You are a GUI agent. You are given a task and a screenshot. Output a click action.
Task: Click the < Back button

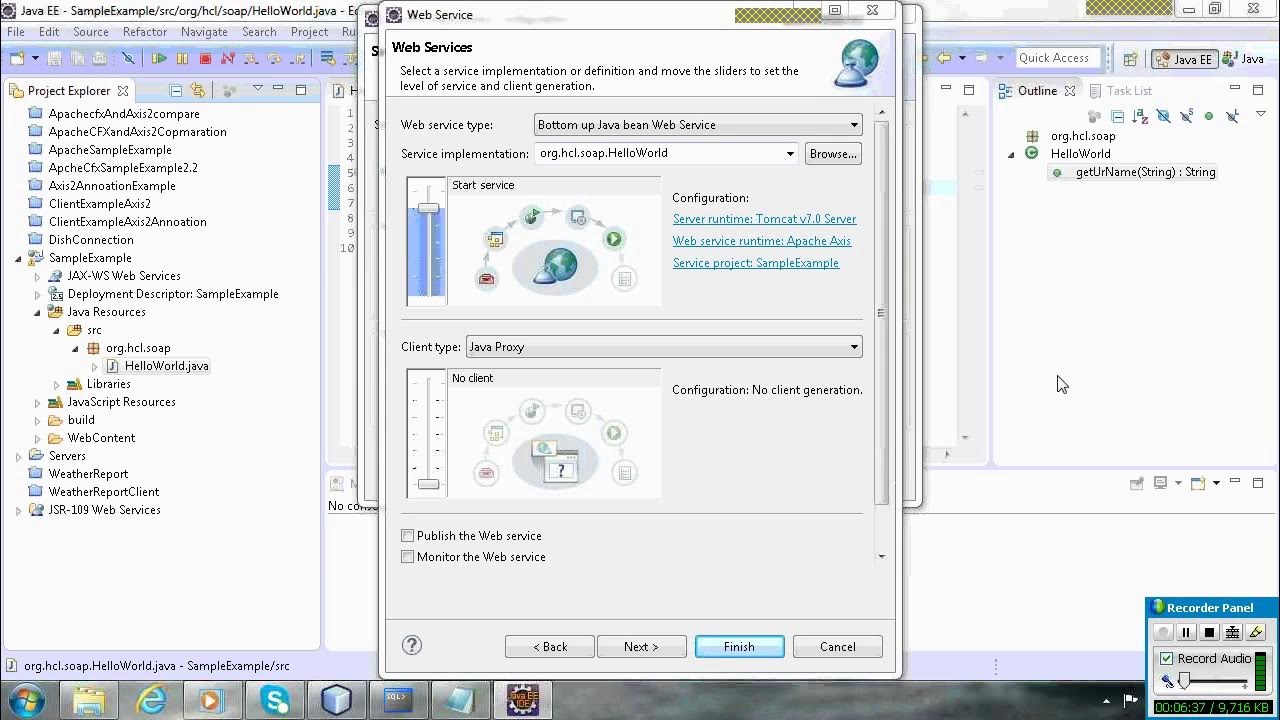(549, 647)
